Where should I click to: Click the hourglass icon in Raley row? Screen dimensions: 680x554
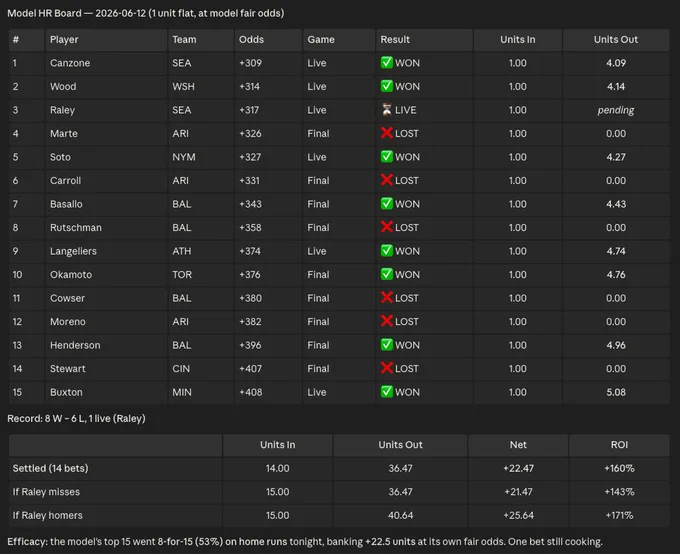[387, 110]
